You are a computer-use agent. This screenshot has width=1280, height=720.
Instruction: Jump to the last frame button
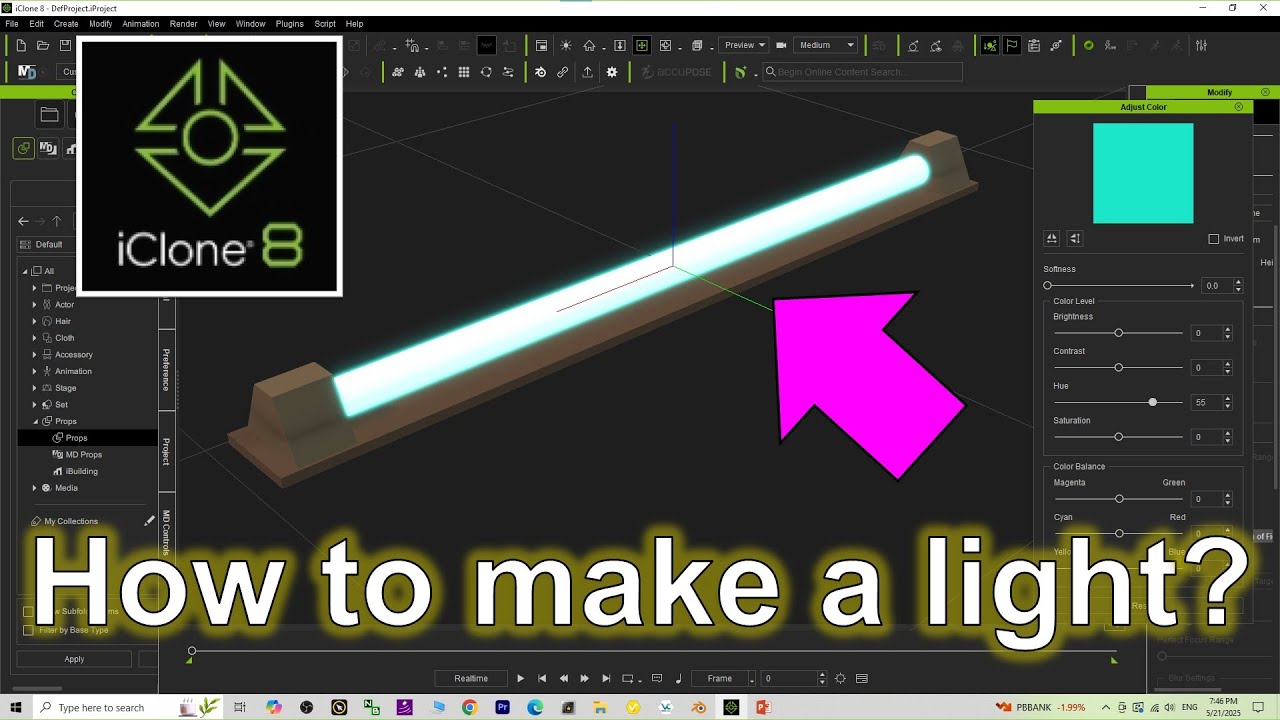point(606,678)
